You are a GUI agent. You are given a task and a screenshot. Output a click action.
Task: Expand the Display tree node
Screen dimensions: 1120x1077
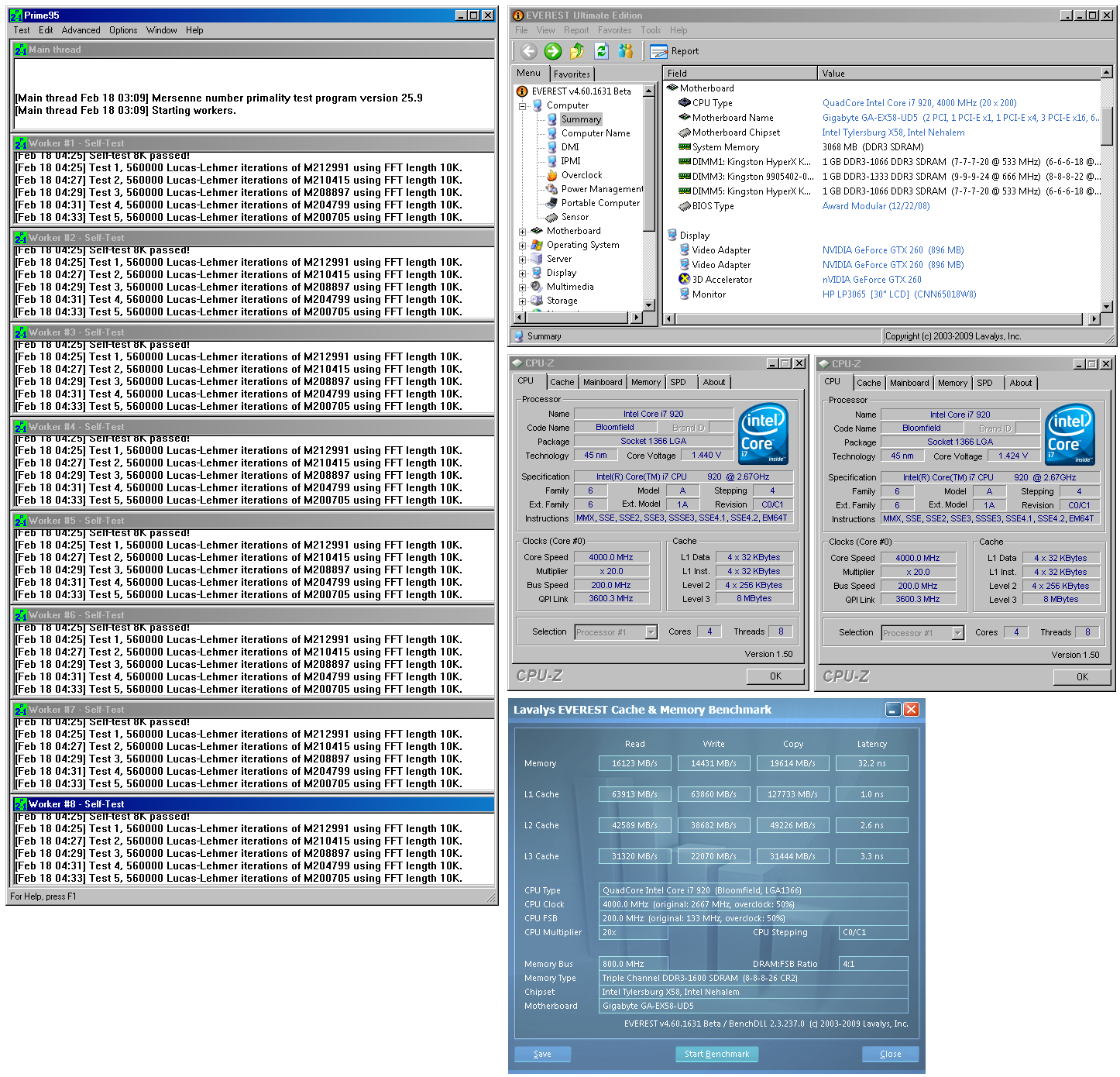tap(522, 274)
